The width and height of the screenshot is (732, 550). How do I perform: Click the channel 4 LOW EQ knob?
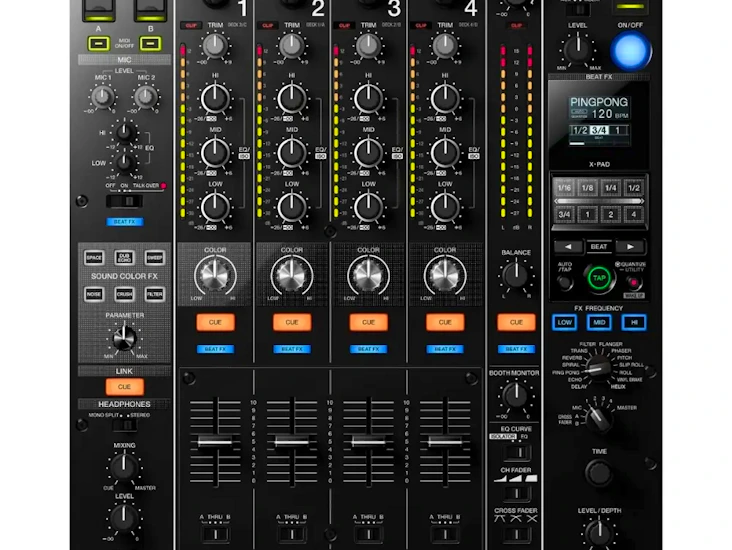445,207
